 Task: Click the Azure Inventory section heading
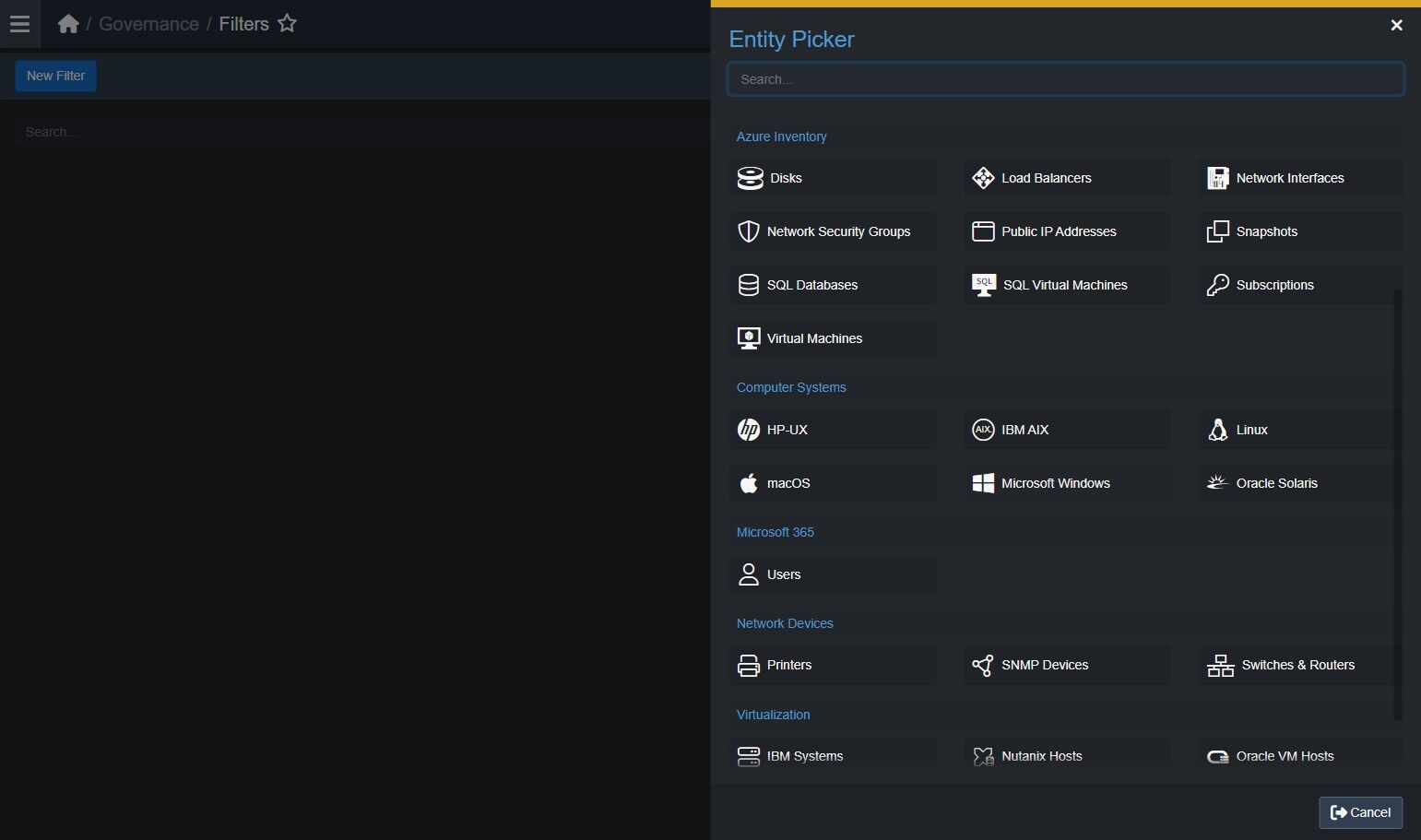pos(781,136)
